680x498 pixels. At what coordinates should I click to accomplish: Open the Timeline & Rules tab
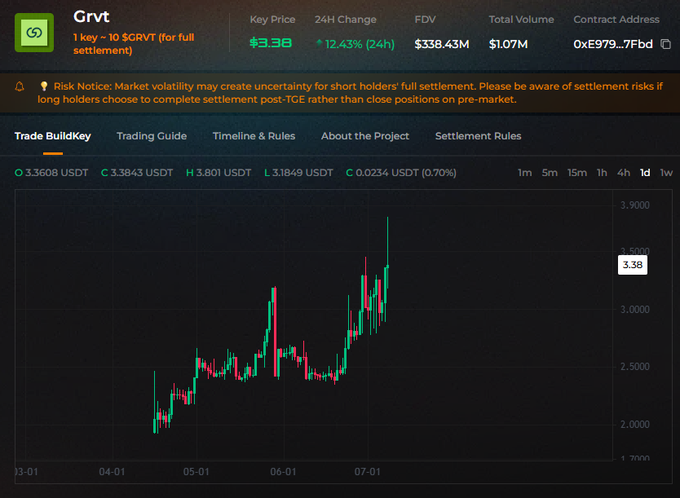(254, 136)
